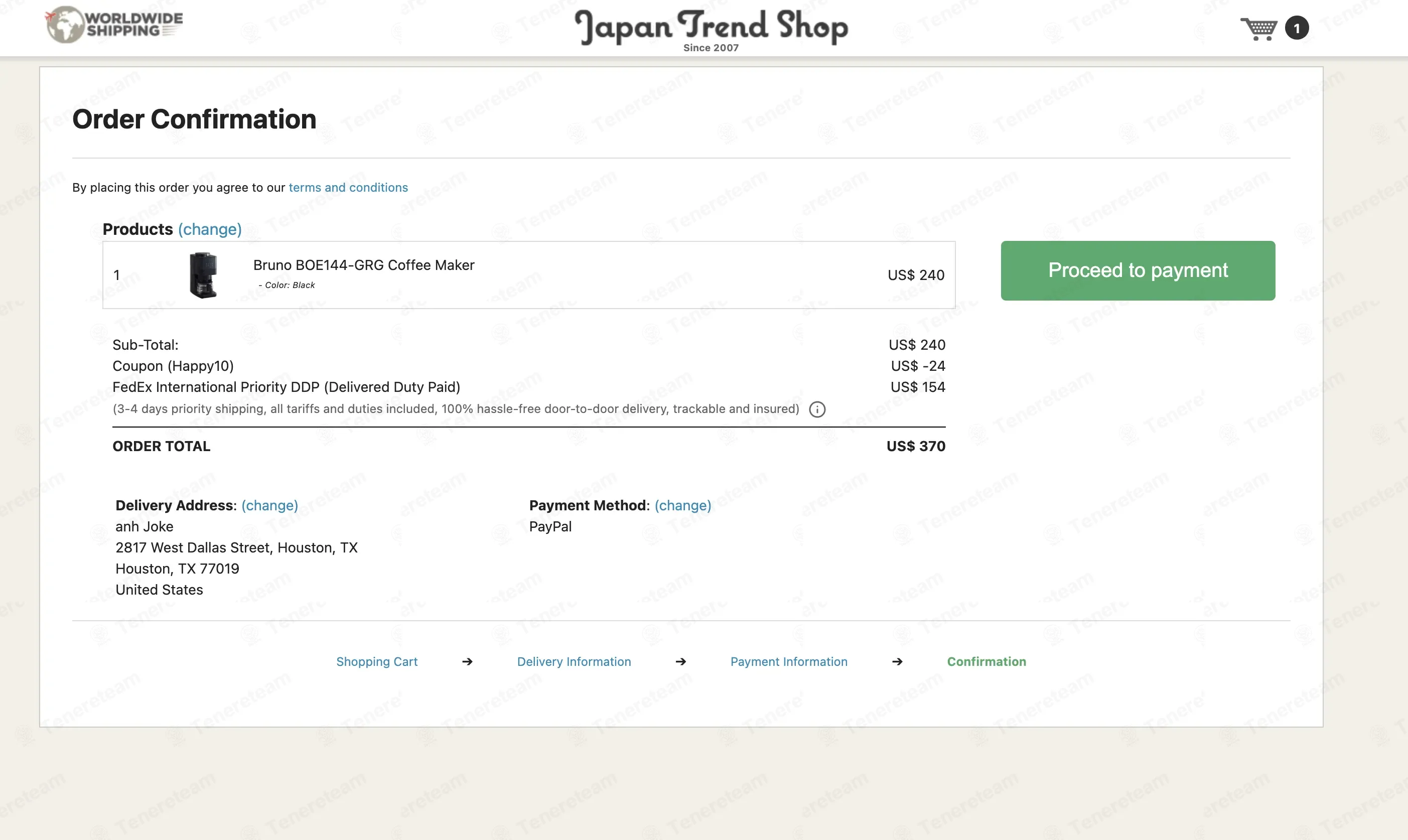
Task: Click the 2817 West Dallas Street address line
Action: click(236, 548)
